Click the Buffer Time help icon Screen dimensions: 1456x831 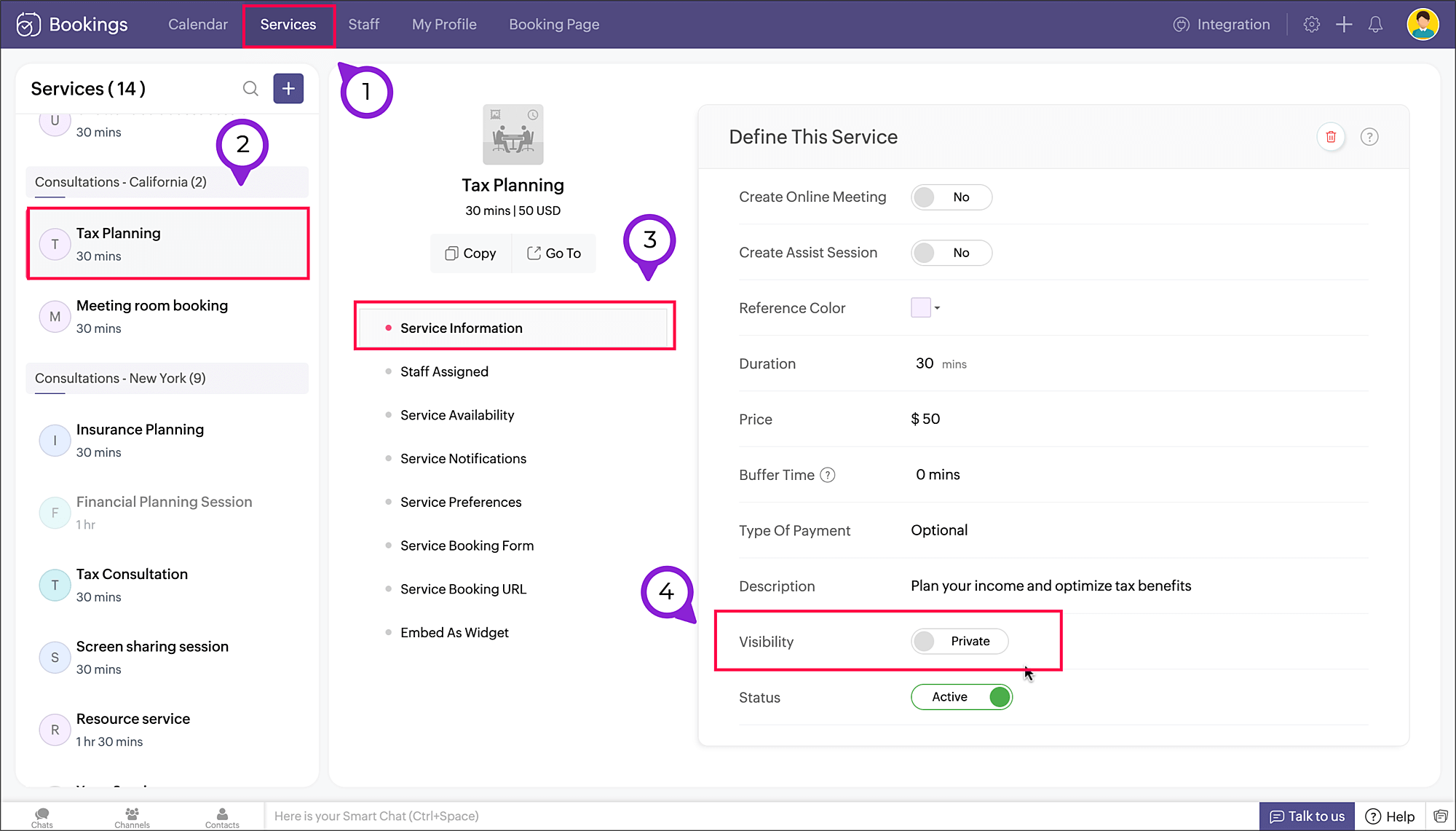pos(828,475)
